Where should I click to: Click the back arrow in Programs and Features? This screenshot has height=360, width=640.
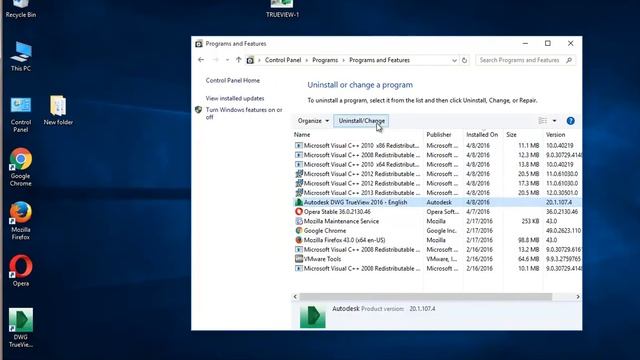point(201,60)
